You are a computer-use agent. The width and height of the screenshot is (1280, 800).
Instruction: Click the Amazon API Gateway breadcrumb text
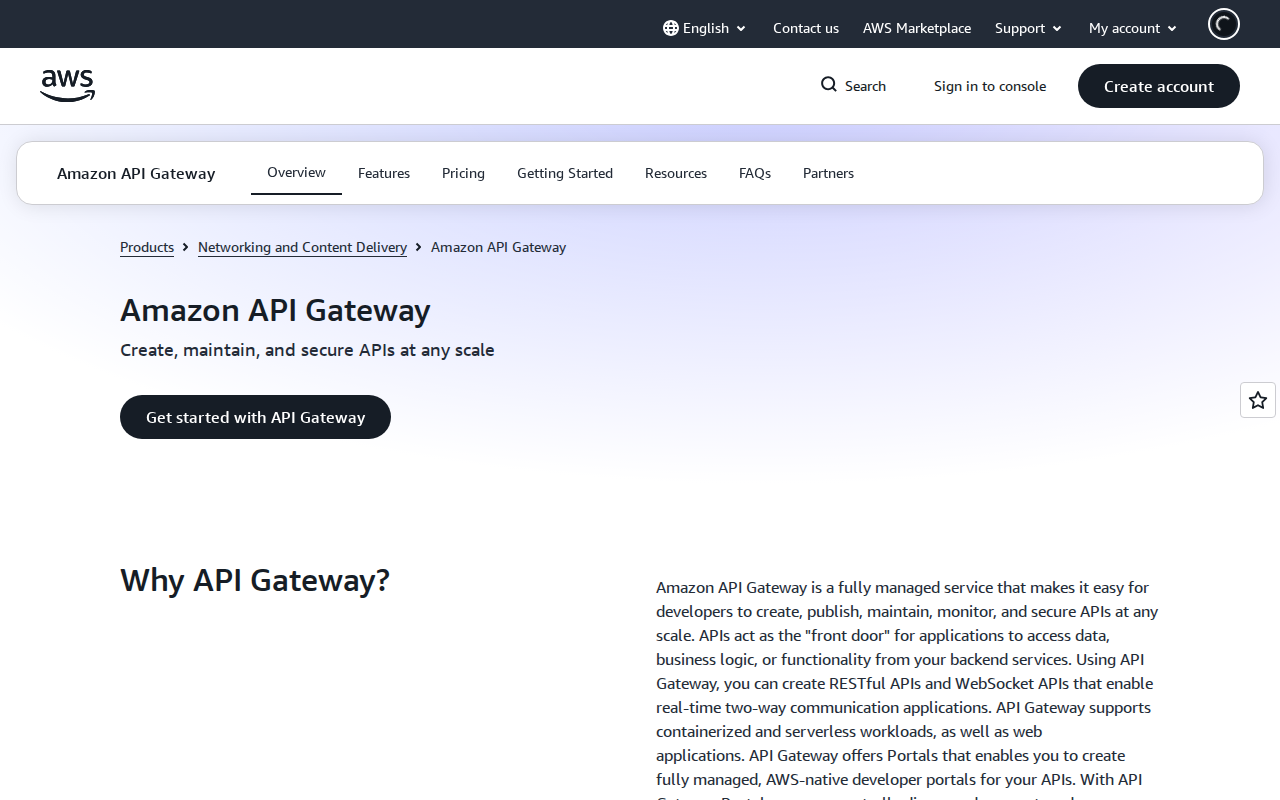[x=498, y=247]
